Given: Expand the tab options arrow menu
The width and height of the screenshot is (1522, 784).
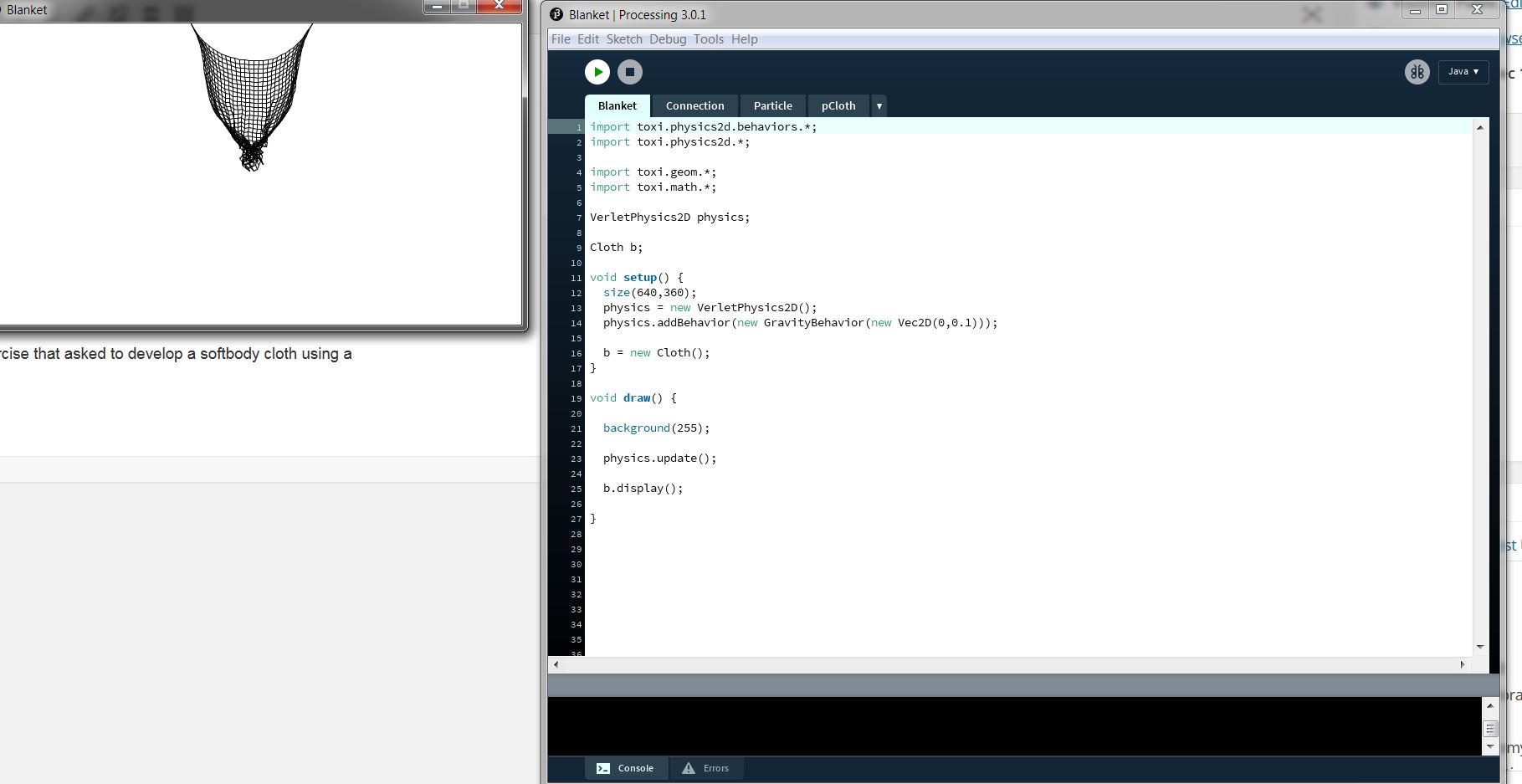Looking at the screenshot, I should [x=879, y=106].
